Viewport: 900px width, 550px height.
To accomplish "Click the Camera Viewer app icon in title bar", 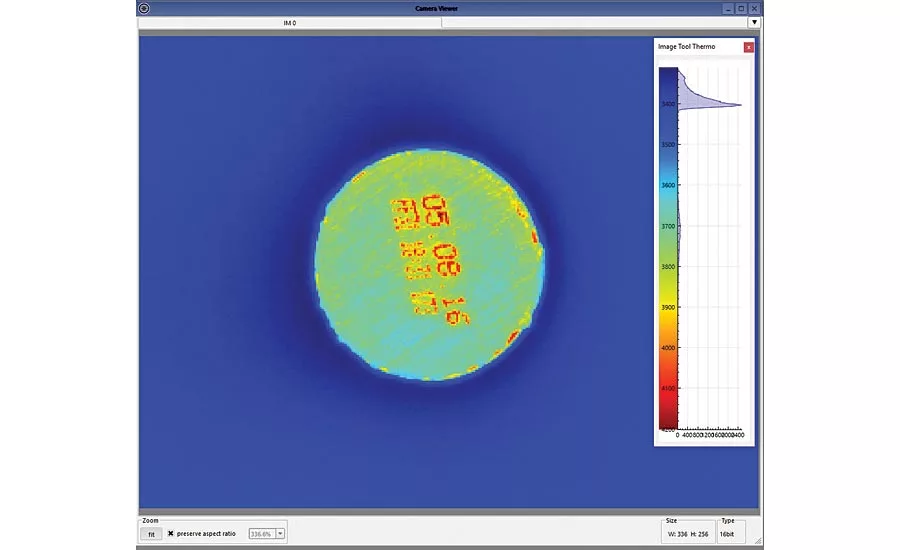I will 144,8.
